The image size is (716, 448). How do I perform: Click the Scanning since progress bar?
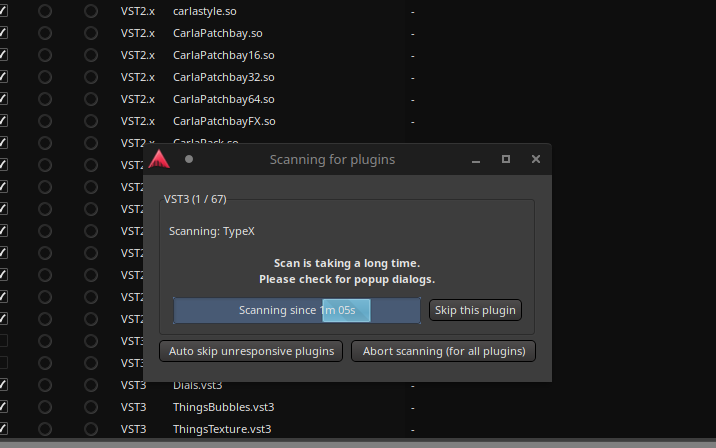click(297, 310)
